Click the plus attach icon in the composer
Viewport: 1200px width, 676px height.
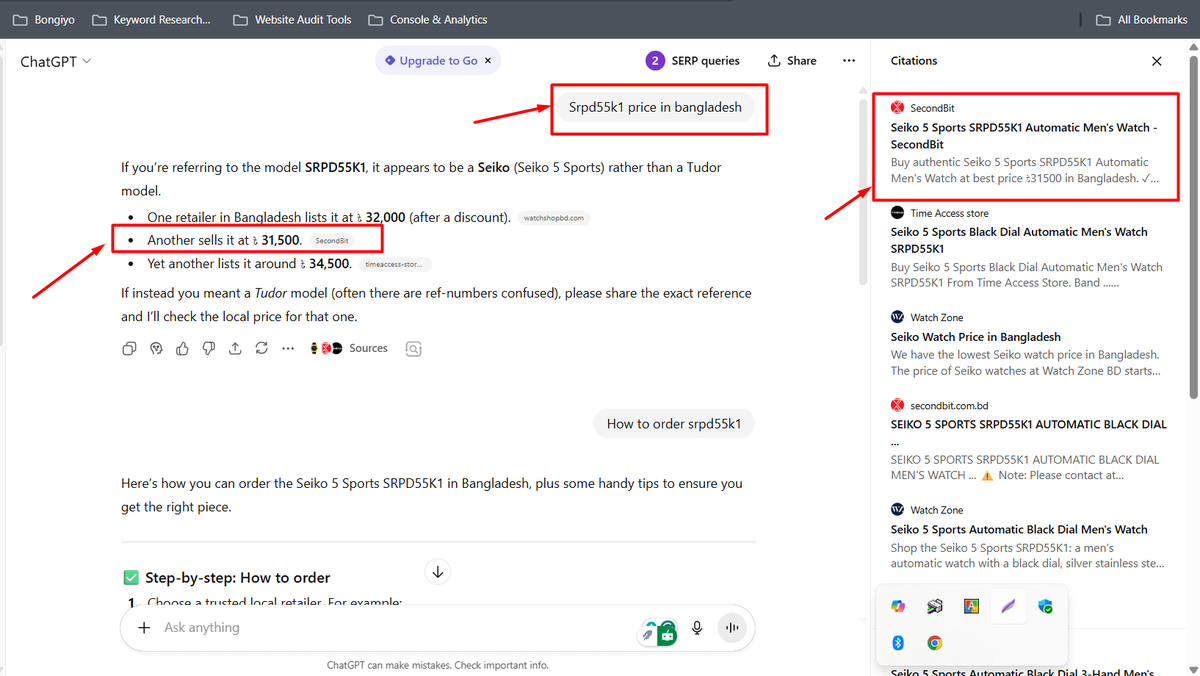coord(144,628)
